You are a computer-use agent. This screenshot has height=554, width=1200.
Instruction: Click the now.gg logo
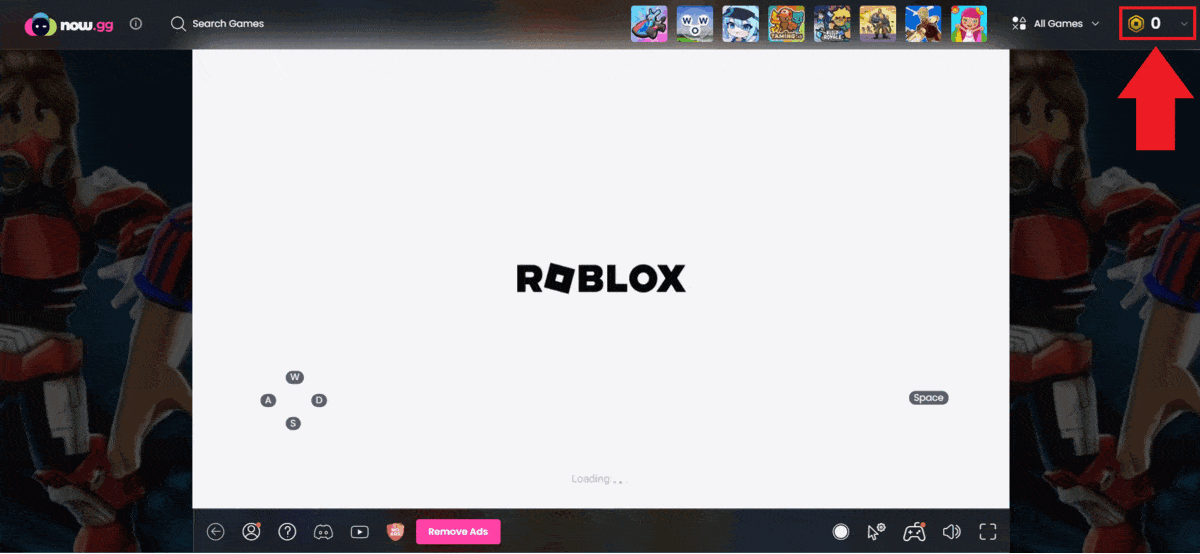[69, 23]
